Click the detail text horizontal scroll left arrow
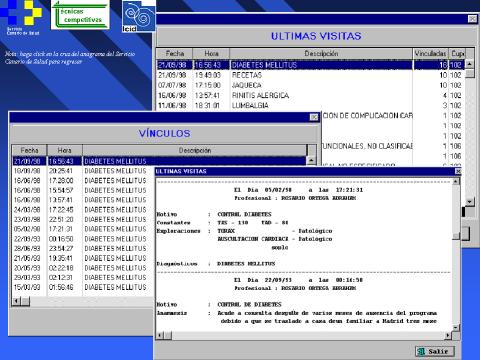Screen dimensions: 480x360 [x=160, y=335]
